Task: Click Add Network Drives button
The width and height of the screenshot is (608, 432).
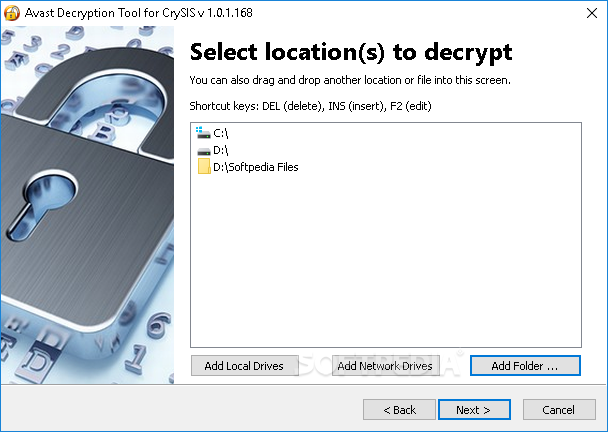Action: 385,366
